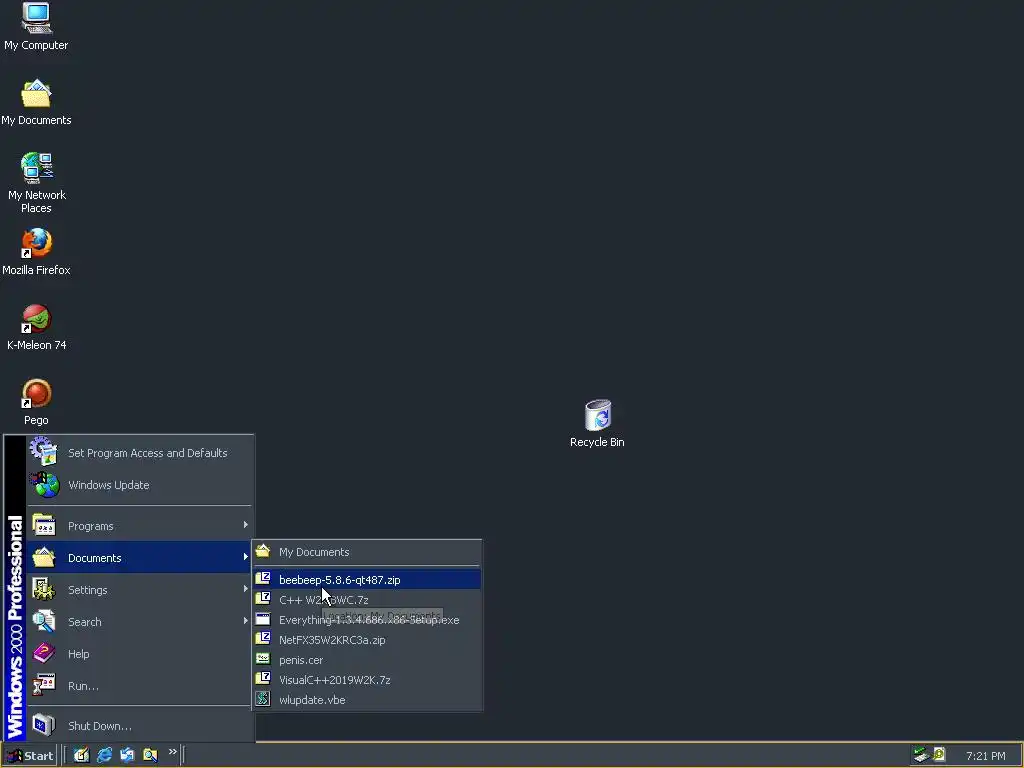Click archive icon beside VisualC++2019W2K.7z
The height and width of the screenshot is (768, 1024).
263,678
